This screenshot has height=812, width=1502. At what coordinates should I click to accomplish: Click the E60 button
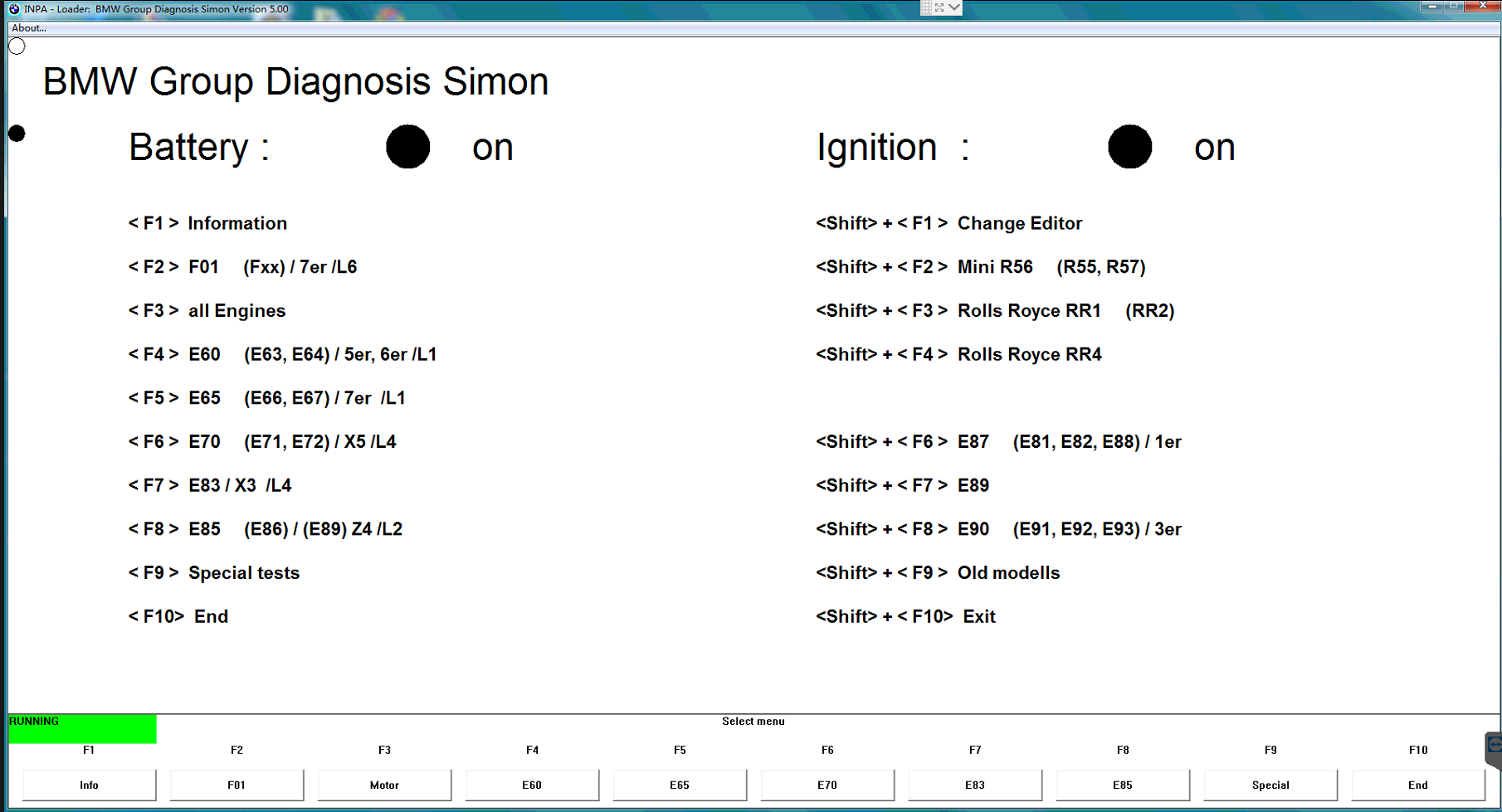532,785
